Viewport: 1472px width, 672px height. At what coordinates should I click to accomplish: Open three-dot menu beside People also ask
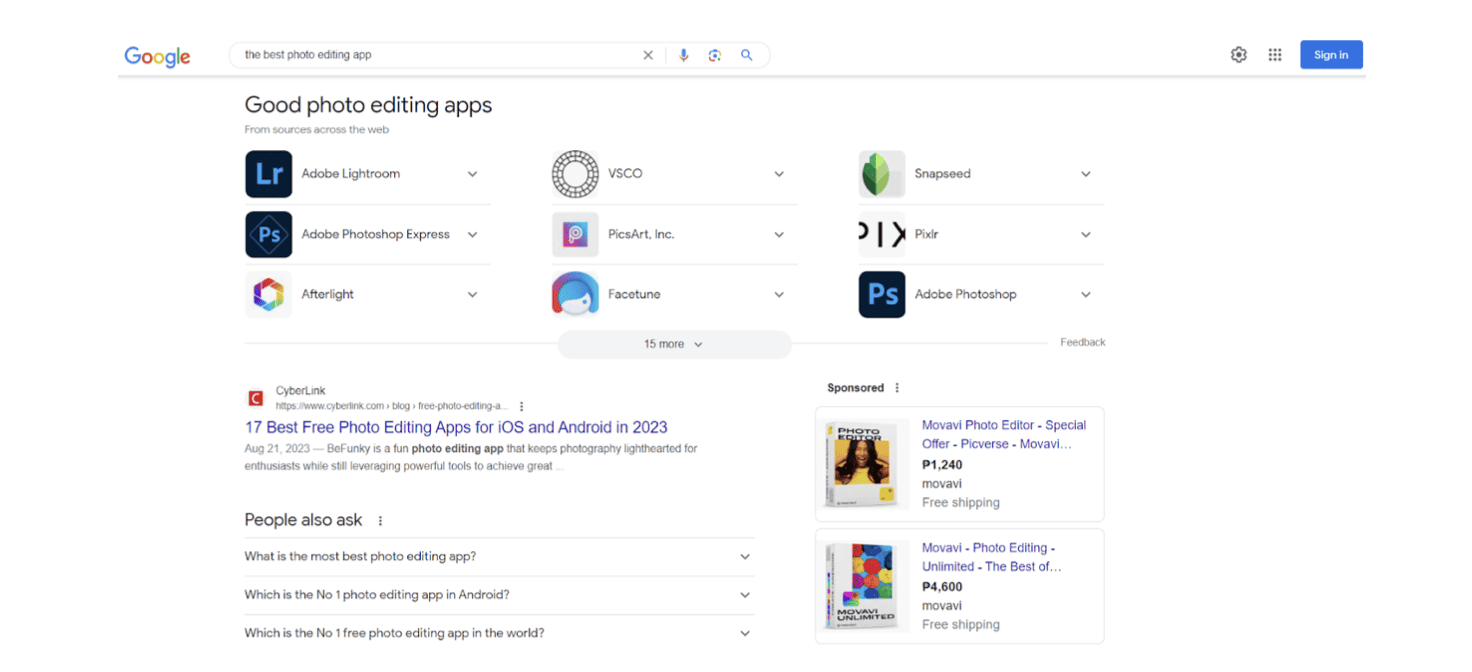coord(380,521)
